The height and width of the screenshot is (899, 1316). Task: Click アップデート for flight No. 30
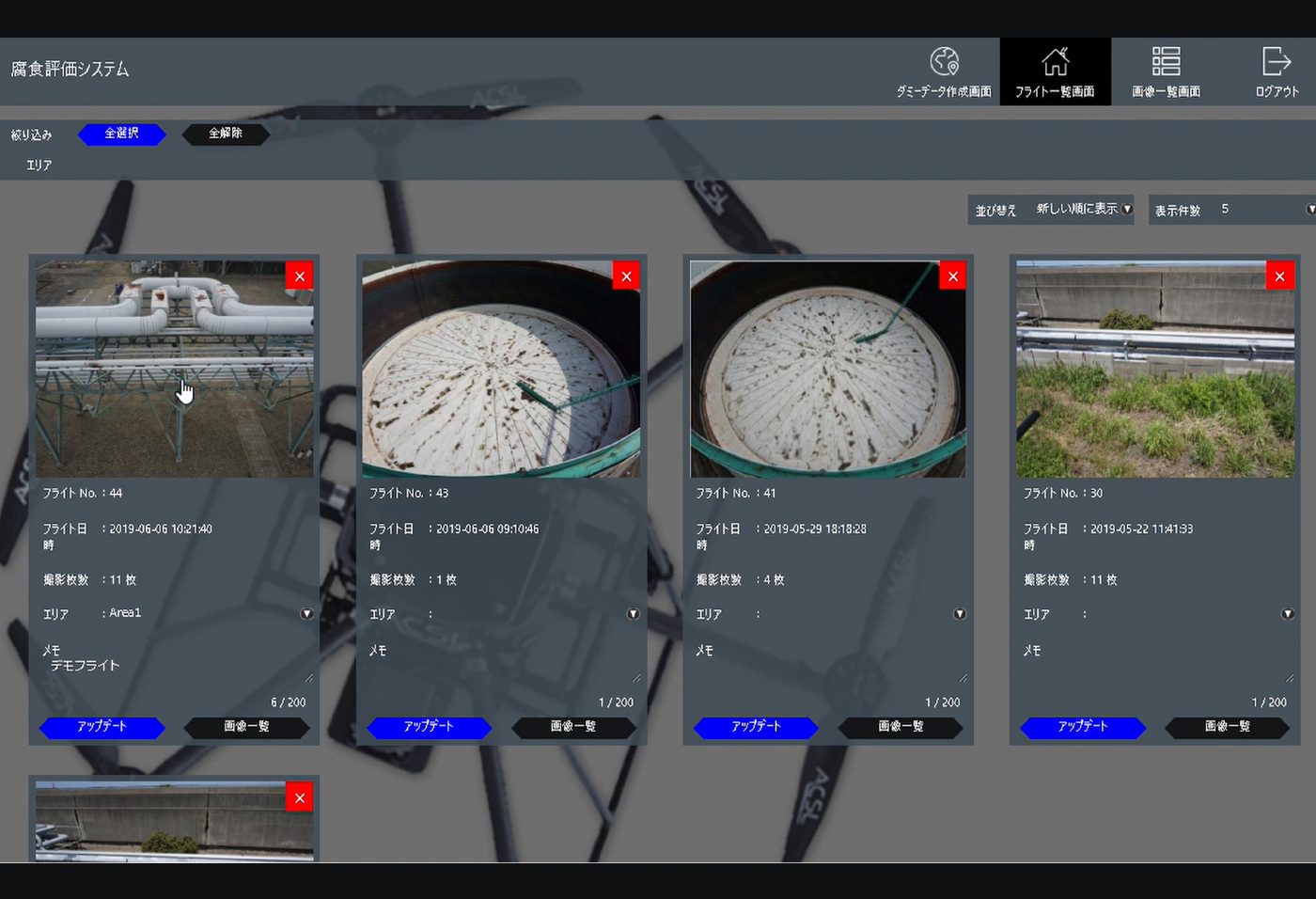coord(1083,727)
